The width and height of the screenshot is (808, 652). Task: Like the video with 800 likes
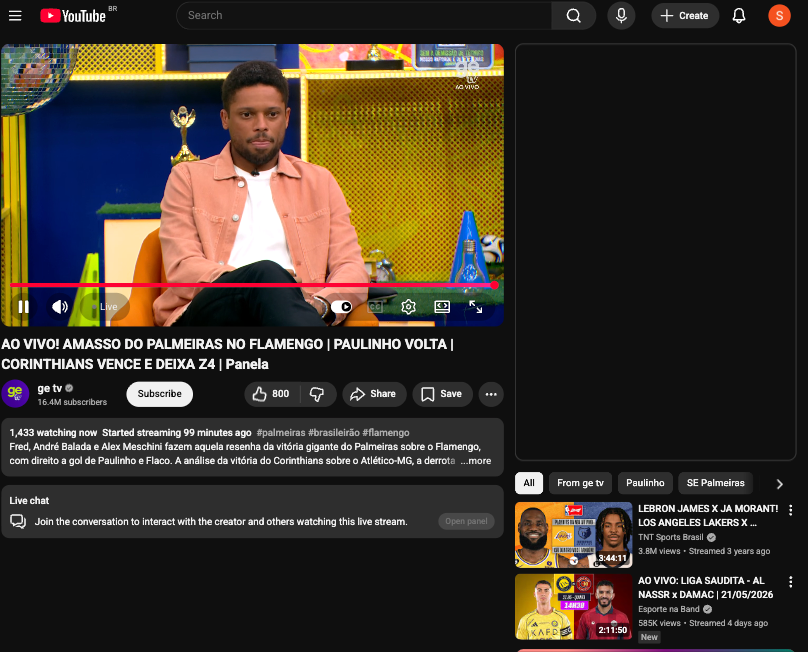pyautogui.click(x=271, y=394)
